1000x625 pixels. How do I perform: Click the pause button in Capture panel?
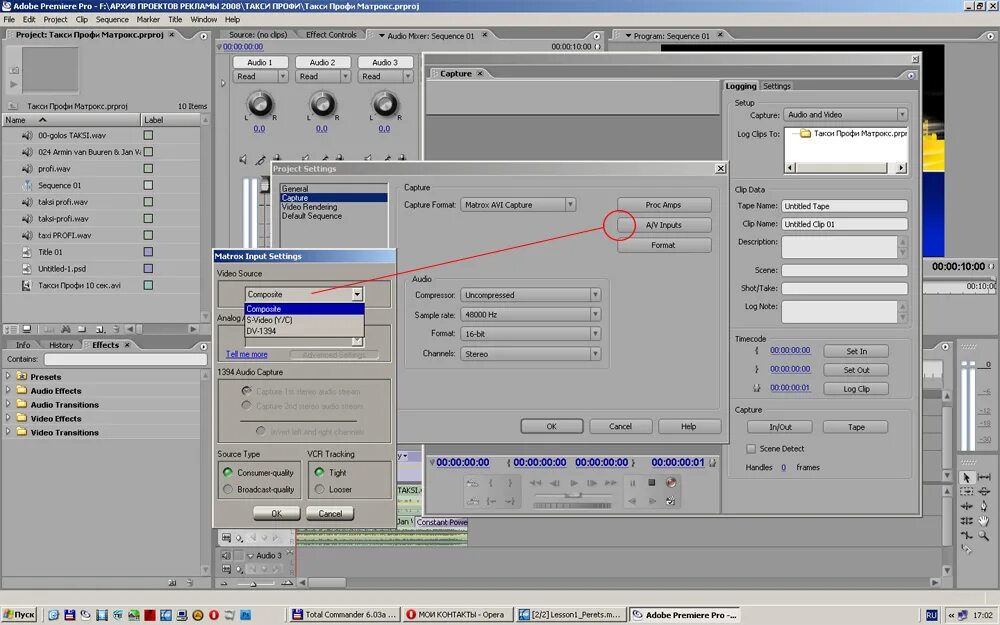coord(633,483)
